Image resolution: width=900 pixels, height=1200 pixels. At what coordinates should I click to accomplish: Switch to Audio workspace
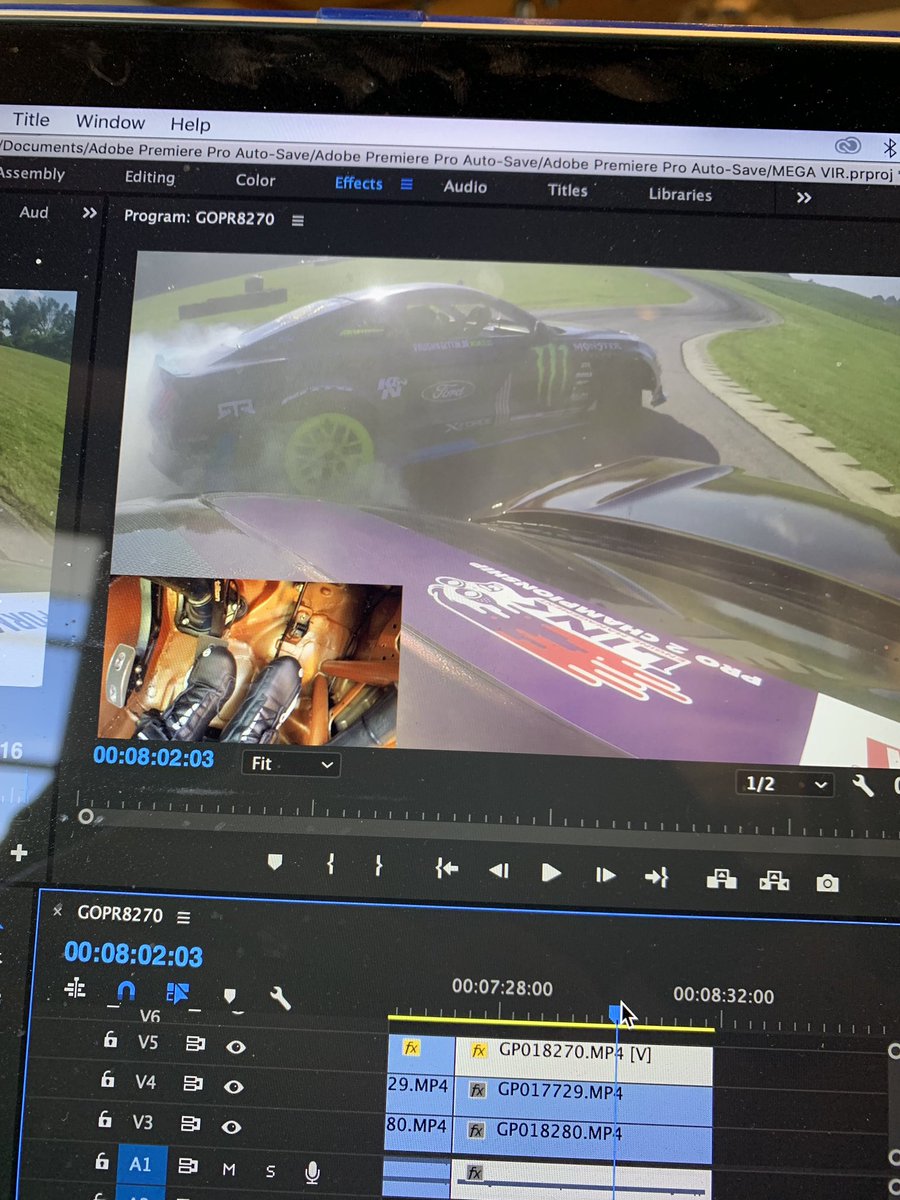(465, 186)
